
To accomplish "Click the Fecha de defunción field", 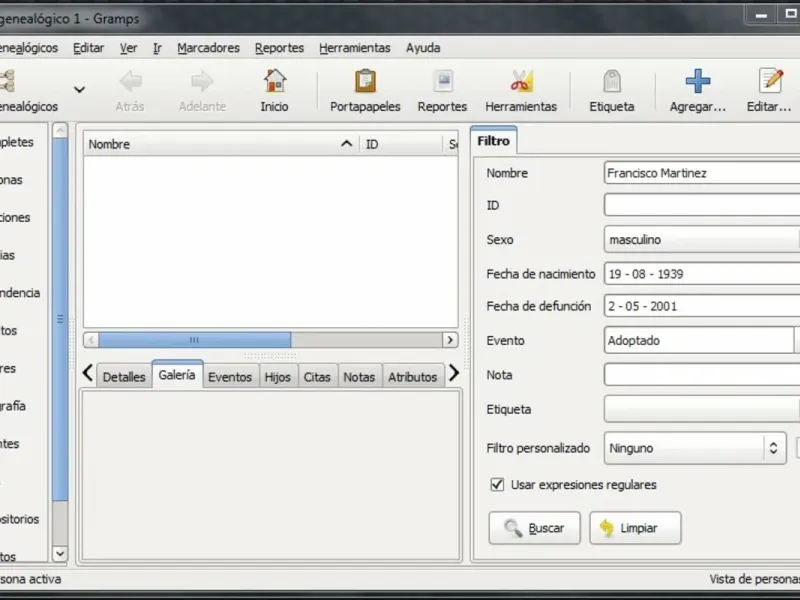I will pos(702,306).
